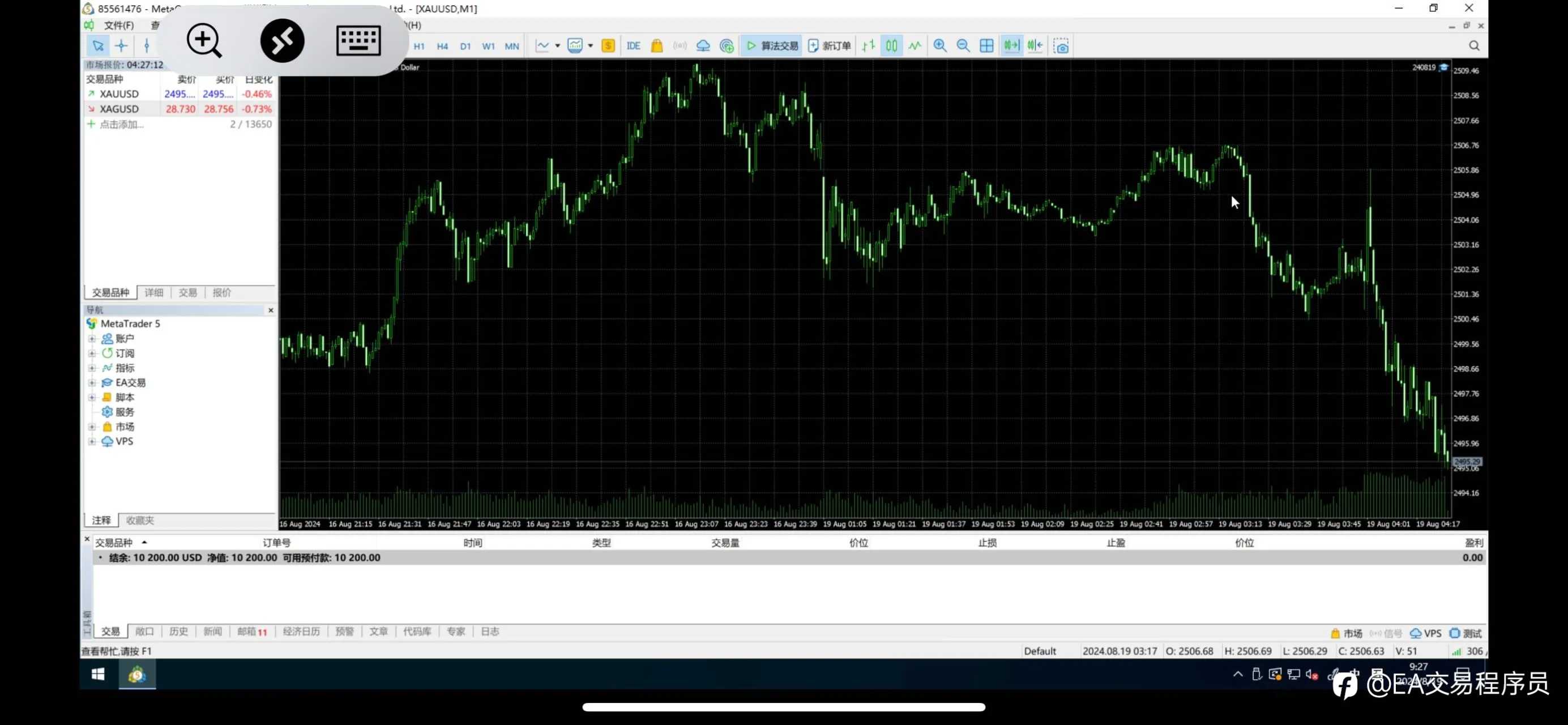Toggle chart auto scroll button
The width and height of the screenshot is (1568, 725).
(x=1011, y=46)
